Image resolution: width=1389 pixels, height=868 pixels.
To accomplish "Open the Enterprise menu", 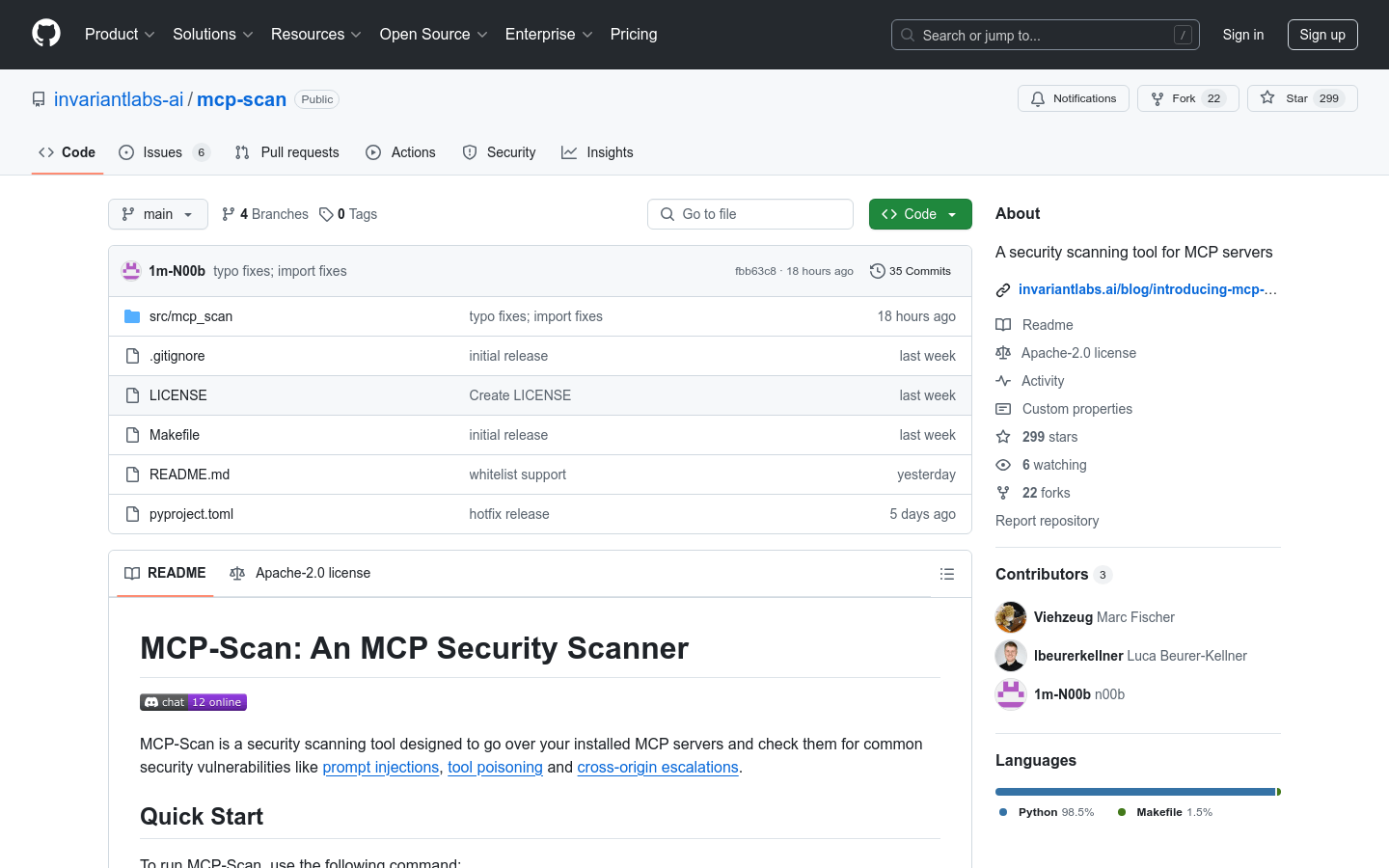I will (549, 34).
